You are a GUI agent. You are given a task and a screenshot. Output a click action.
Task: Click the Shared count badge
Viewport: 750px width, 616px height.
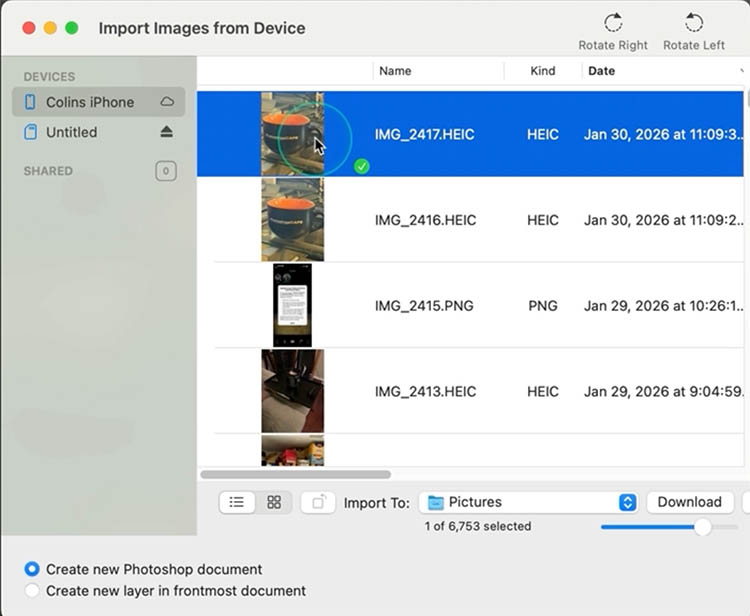[x=166, y=171]
